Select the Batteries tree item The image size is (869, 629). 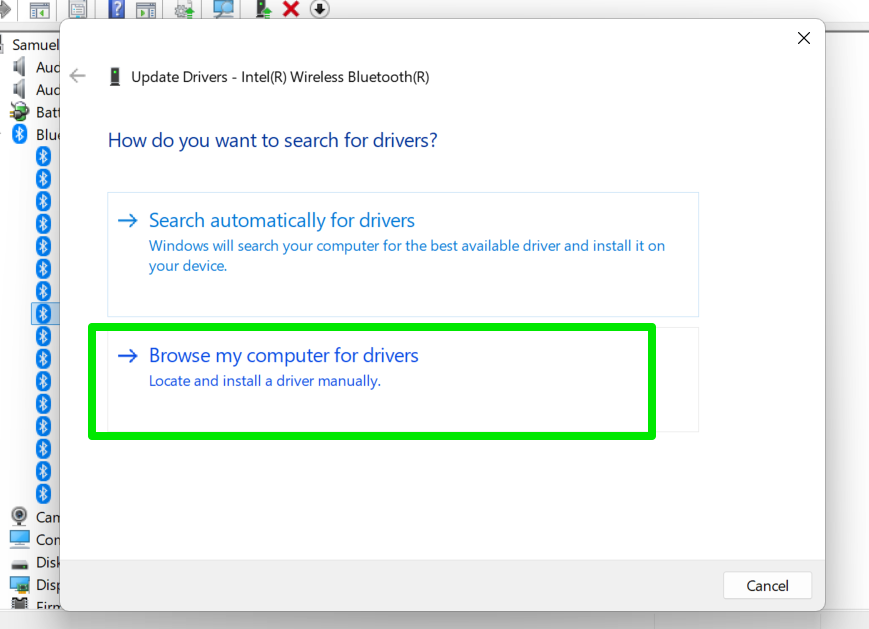coord(47,112)
